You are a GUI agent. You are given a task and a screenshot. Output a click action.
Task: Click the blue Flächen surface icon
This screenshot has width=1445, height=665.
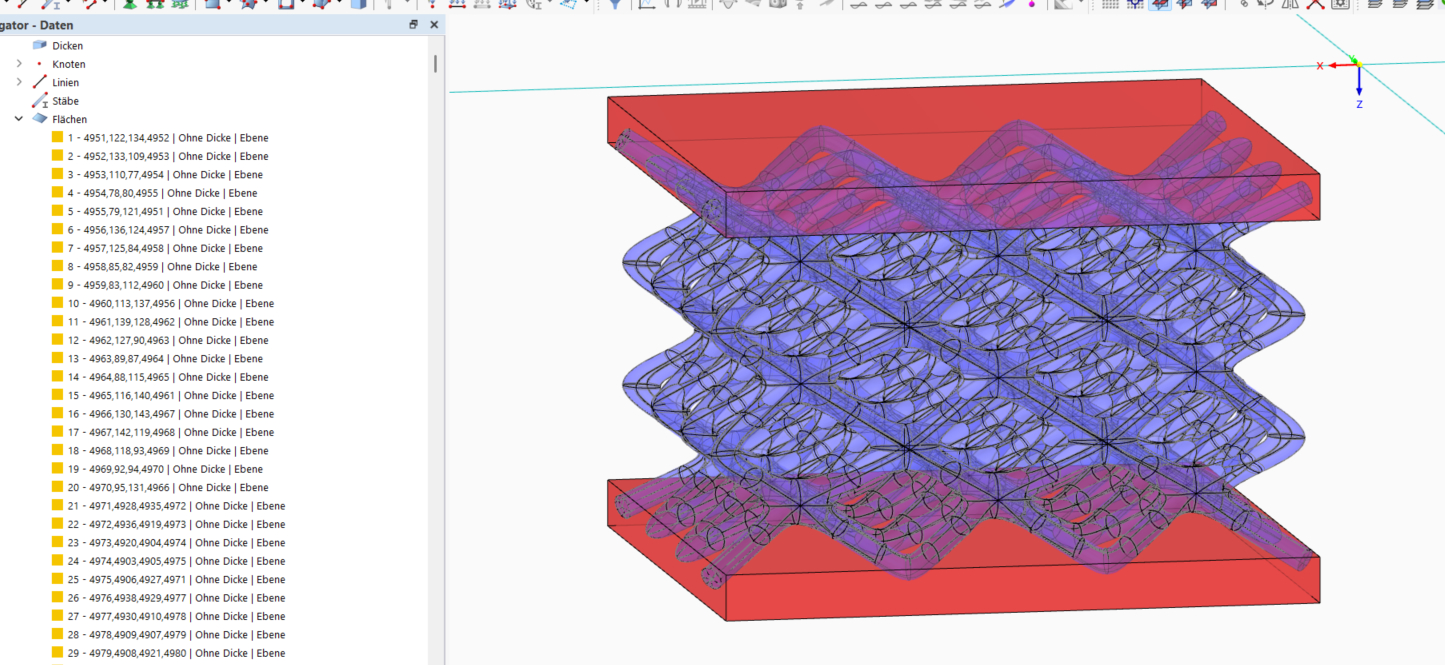pos(40,119)
